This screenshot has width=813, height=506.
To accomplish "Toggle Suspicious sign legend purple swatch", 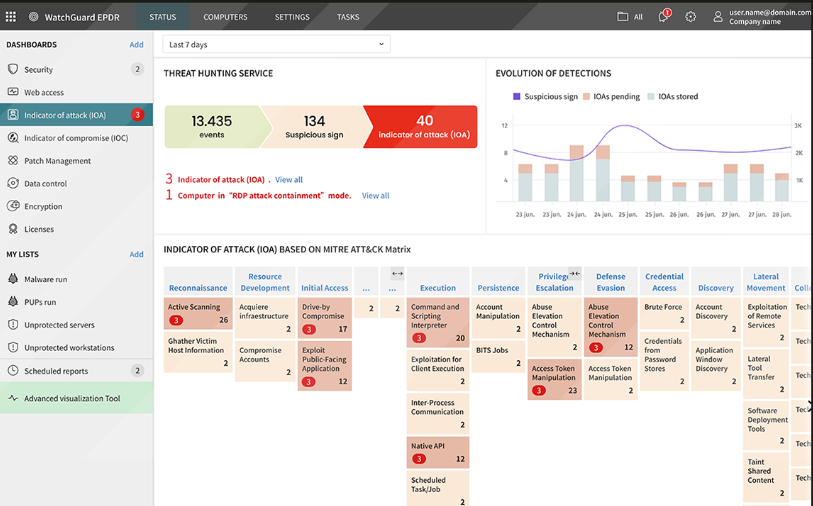I will (x=516, y=96).
